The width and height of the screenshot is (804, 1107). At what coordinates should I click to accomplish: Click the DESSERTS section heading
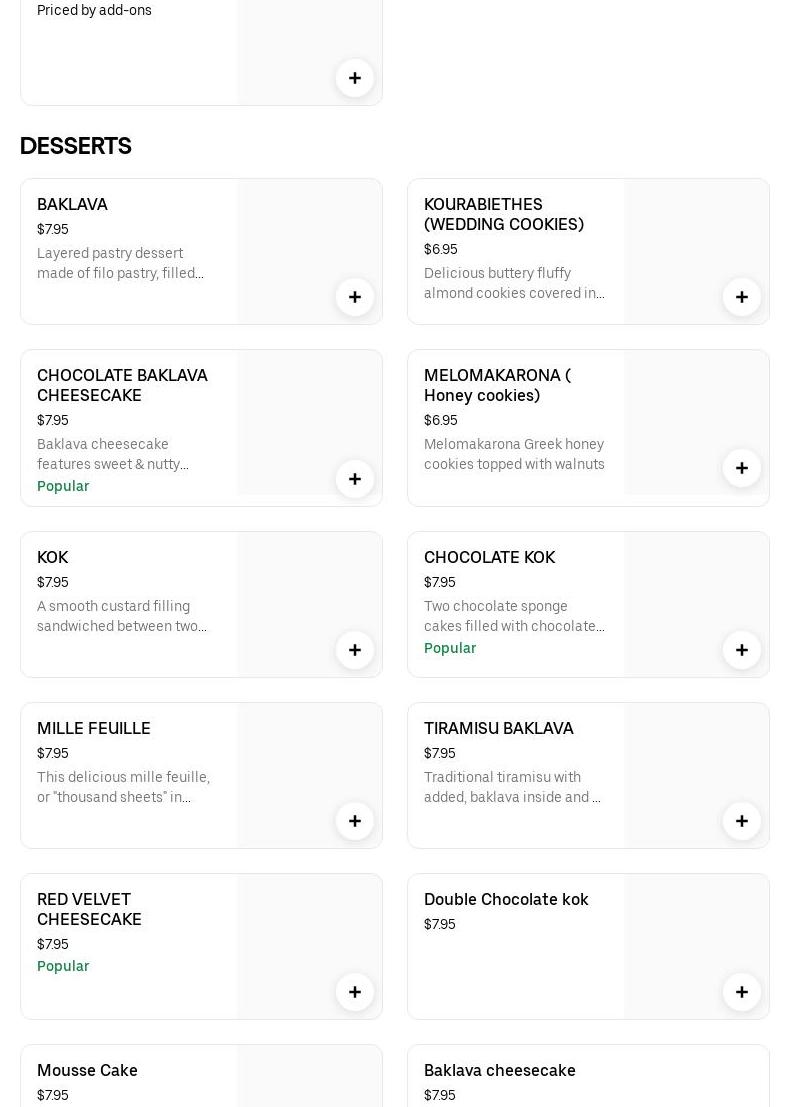[x=76, y=146]
